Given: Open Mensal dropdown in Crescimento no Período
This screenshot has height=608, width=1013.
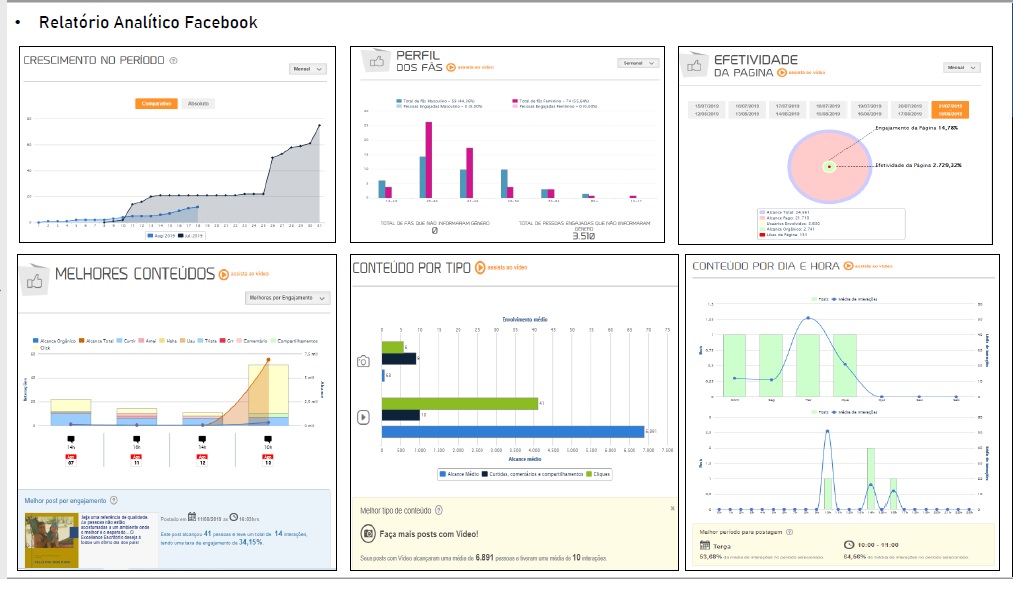Looking at the screenshot, I should point(307,69).
